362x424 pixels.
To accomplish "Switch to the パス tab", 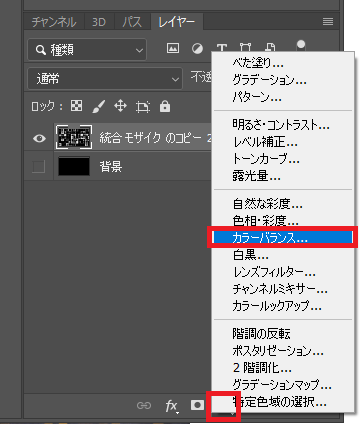I will (x=132, y=22).
